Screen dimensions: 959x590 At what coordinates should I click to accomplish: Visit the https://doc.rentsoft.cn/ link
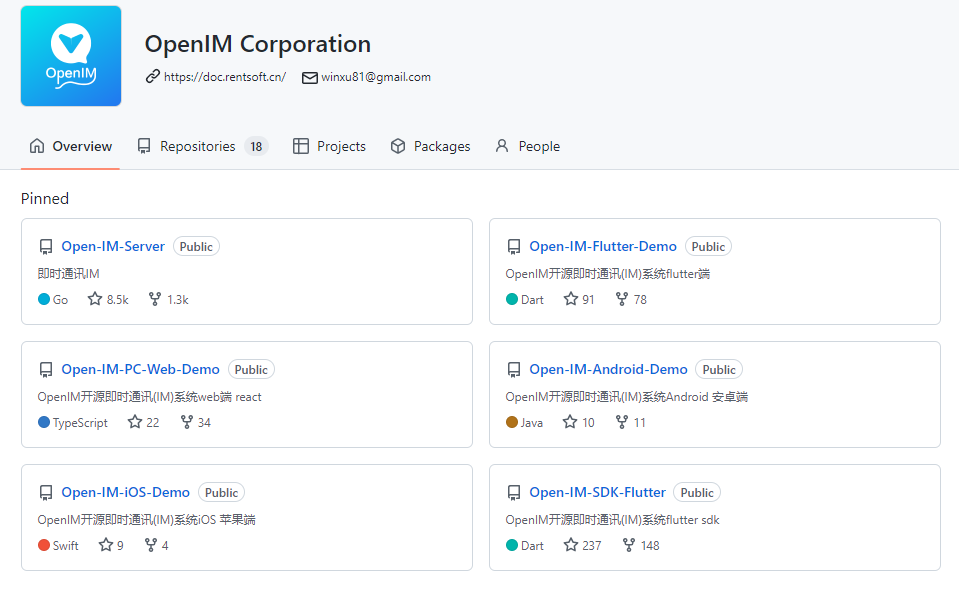(x=224, y=77)
